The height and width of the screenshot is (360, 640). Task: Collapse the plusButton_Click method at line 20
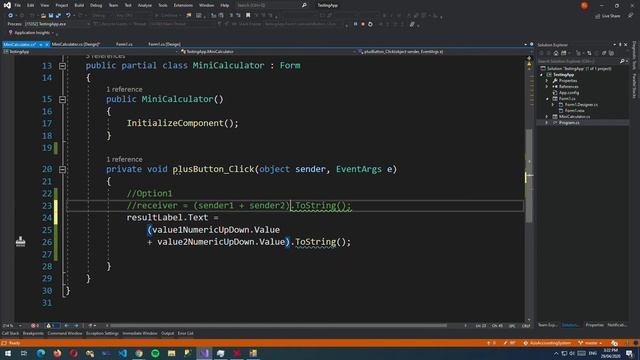pos(62,169)
